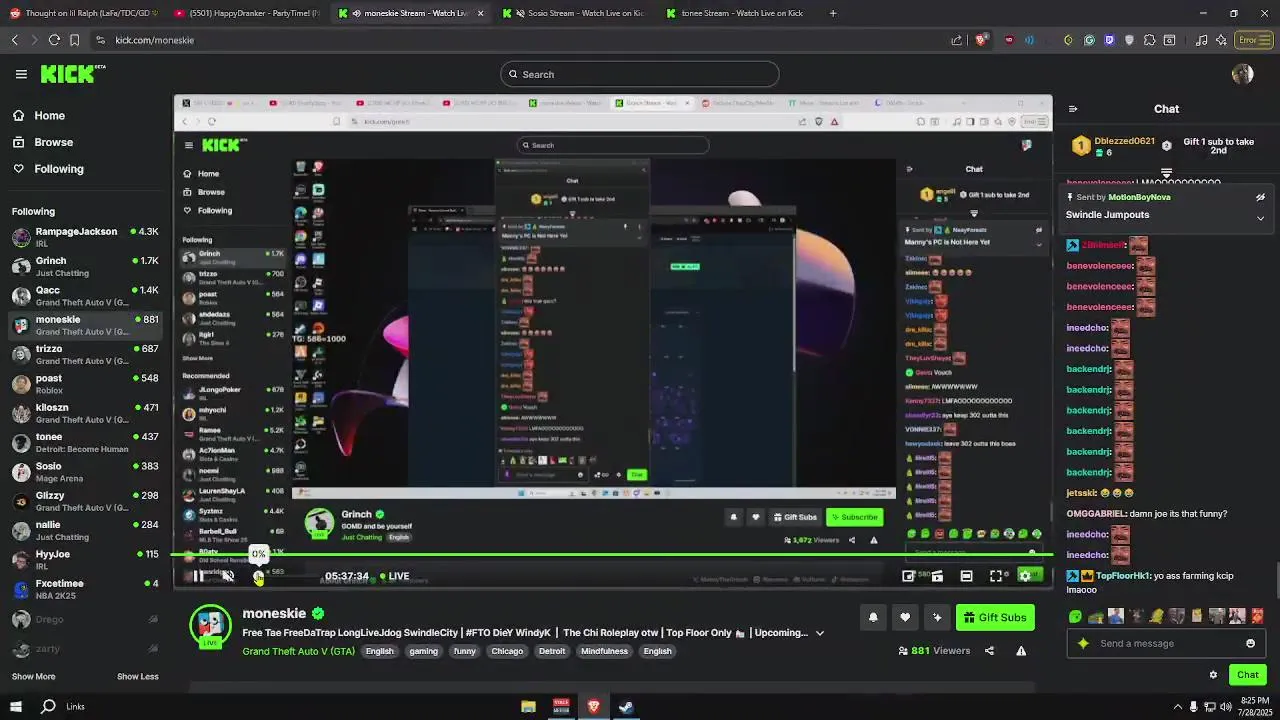This screenshot has height=720, width=1280.
Task: Hide the pinned message
Action: coord(1260,197)
